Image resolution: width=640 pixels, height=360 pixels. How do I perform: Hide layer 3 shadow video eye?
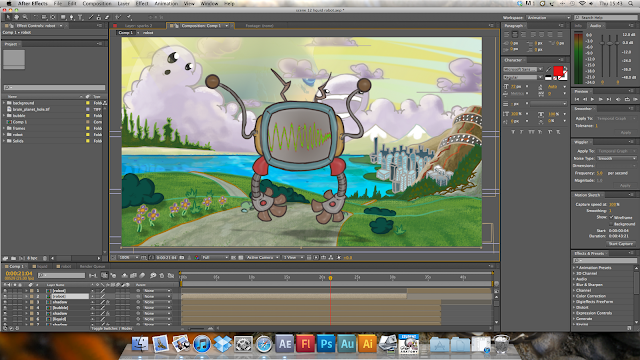pos(5,302)
